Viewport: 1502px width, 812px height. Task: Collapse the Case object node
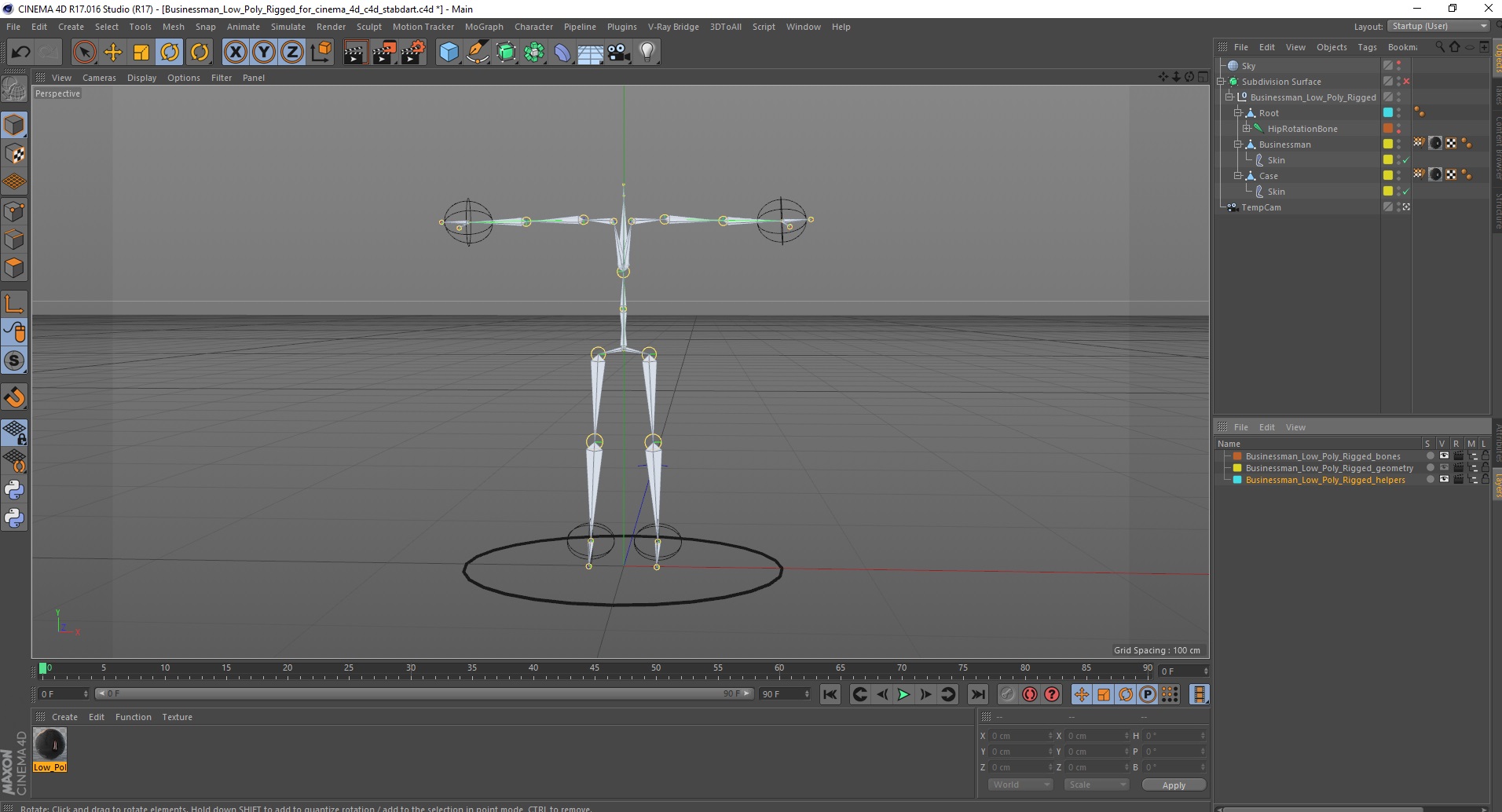pyautogui.click(x=1238, y=176)
